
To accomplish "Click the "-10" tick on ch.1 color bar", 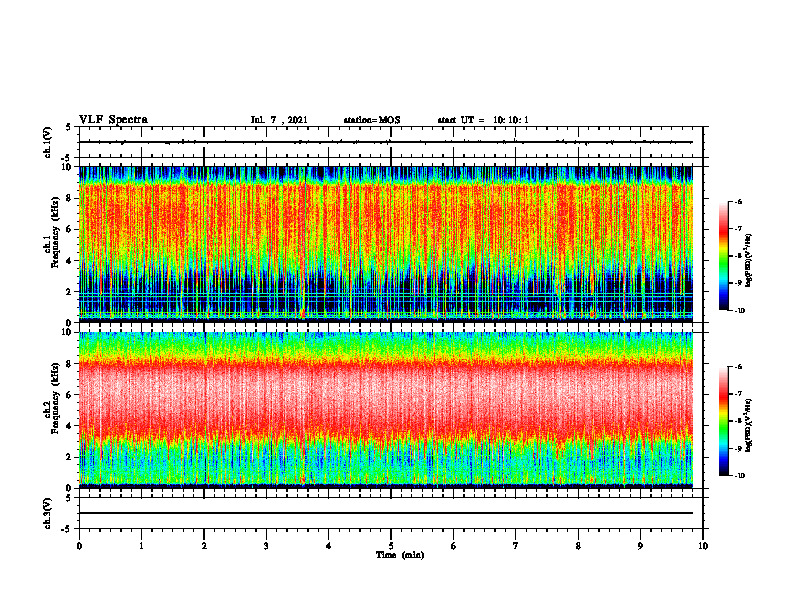I will click(x=740, y=311).
